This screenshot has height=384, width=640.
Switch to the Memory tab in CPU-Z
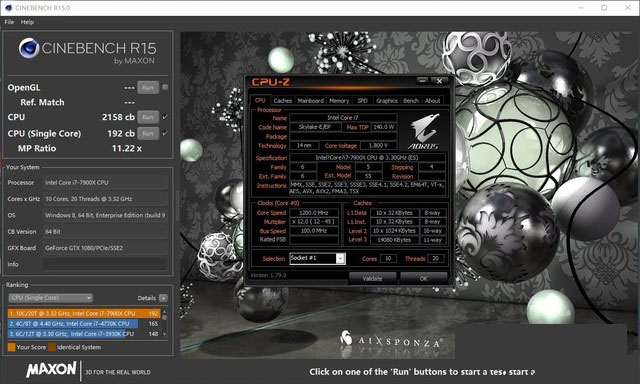click(x=339, y=100)
